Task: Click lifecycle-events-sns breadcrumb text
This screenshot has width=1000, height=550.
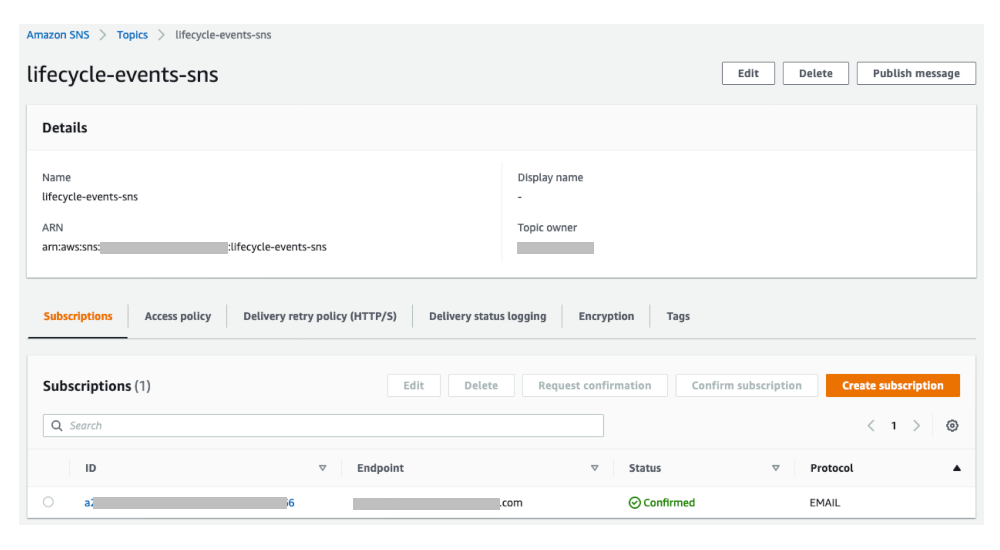Action: (x=223, y=34)
